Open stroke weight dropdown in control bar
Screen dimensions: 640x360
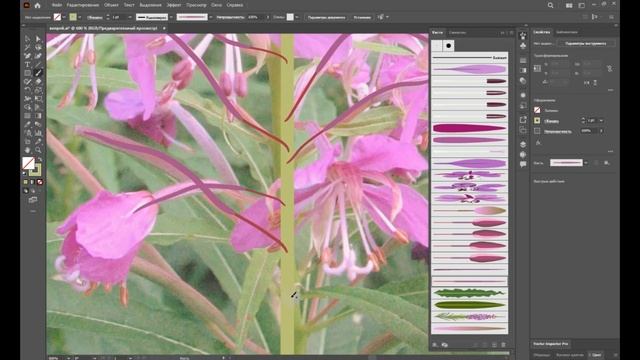pyautogui.click(x=130, y=17)
